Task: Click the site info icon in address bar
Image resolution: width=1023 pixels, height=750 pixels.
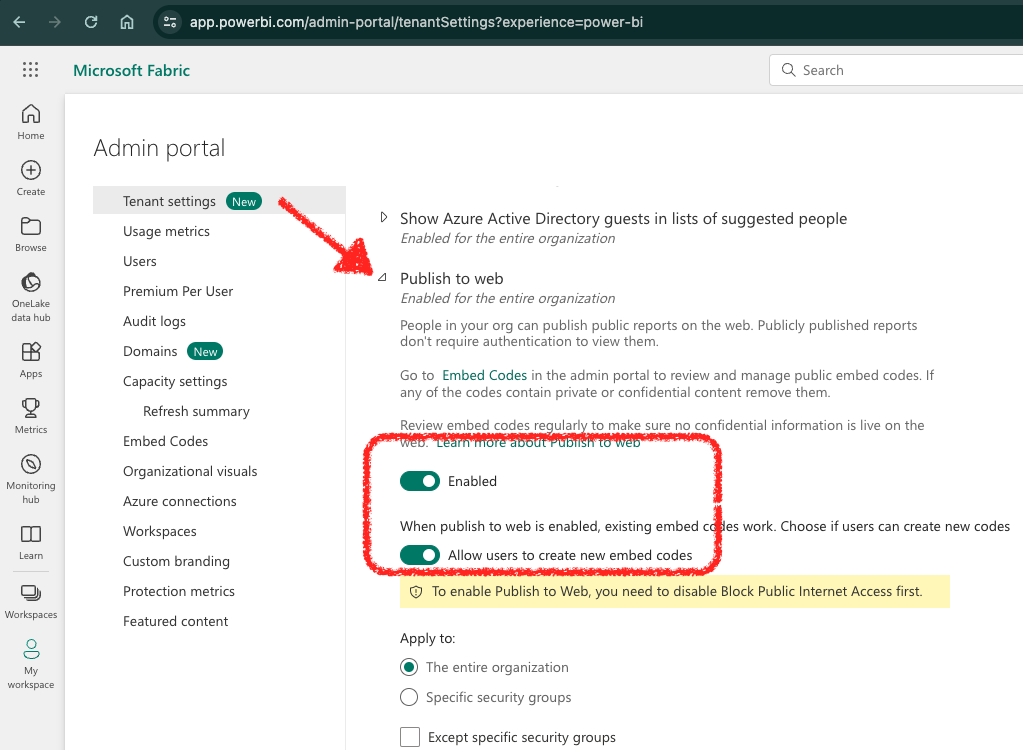Action: 170,22
